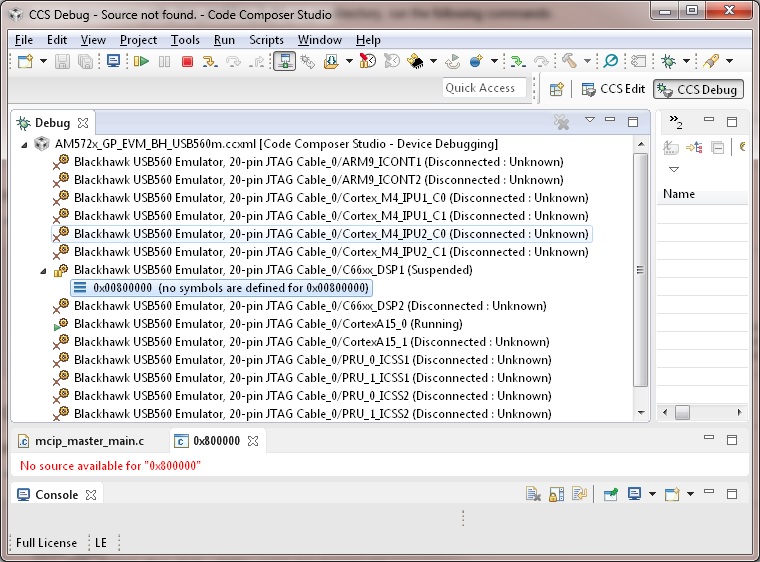Viewport: 760px width, 562px height.
Task: Click the CCS Debug perspective button
Action: (697, 89)
